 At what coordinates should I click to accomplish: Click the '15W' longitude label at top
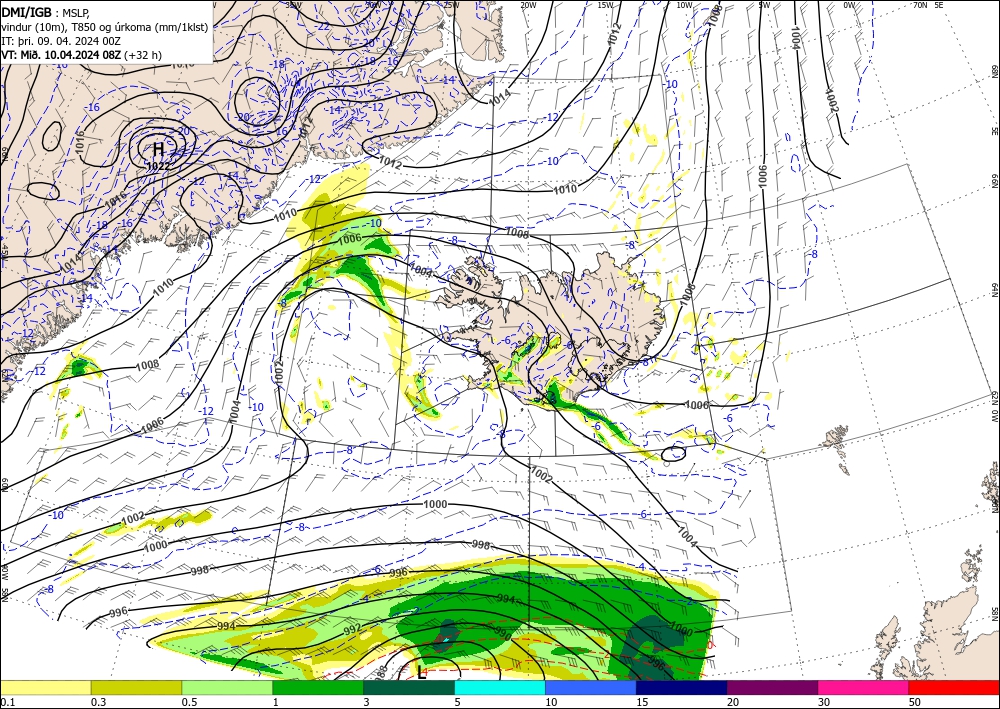[x=606, y=5]
